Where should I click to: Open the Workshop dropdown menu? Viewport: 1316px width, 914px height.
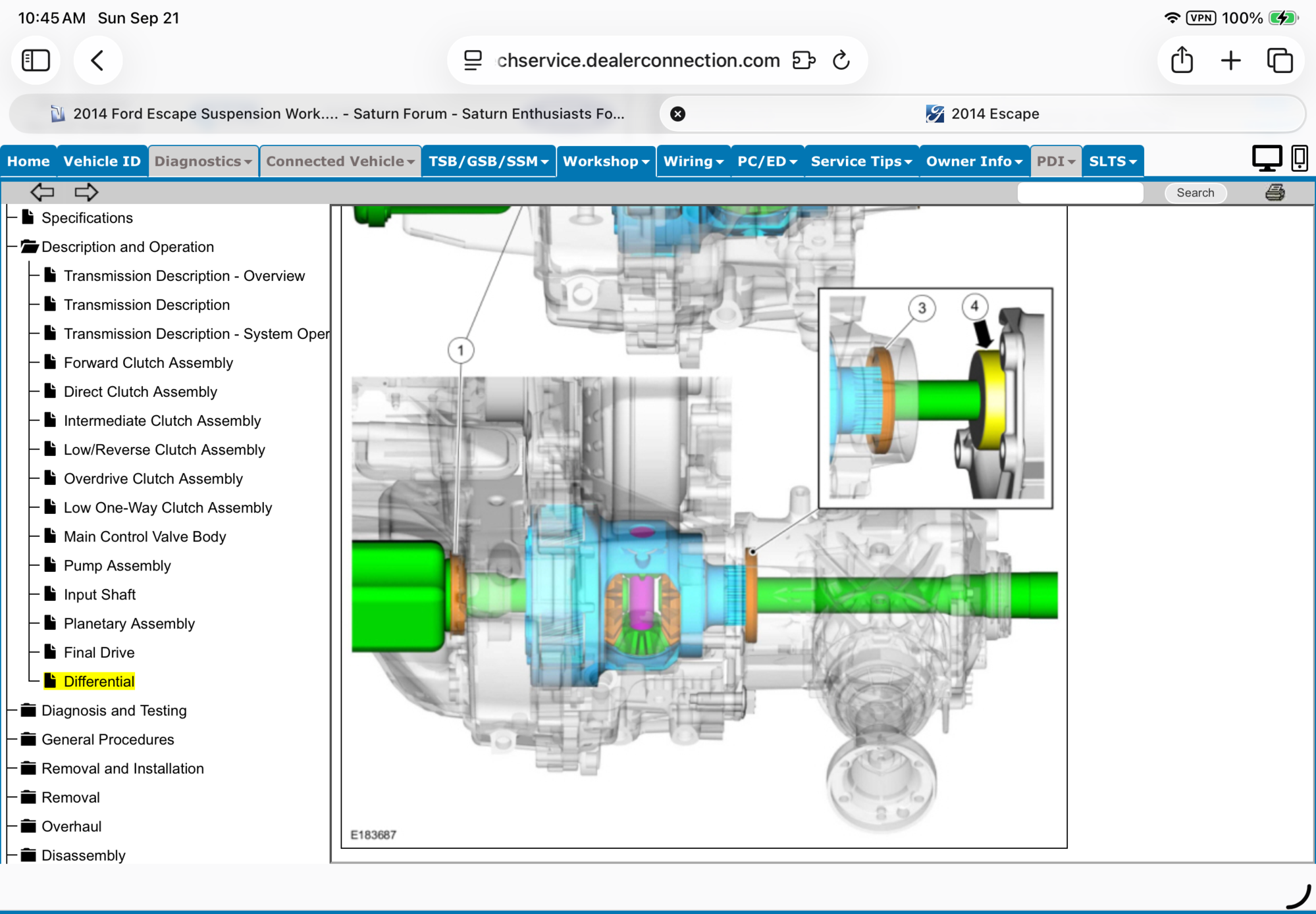point(606,161)
